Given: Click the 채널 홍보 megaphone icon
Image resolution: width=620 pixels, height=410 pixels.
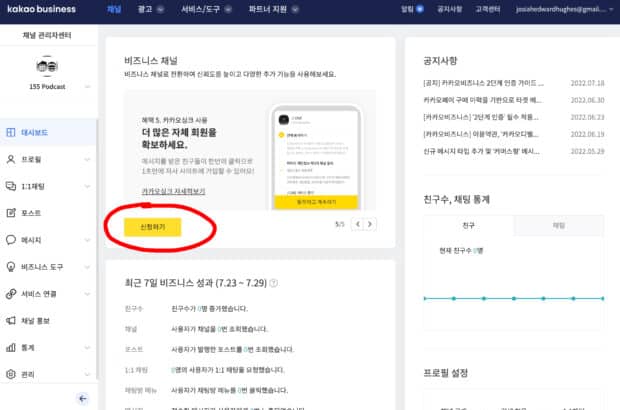Looking at the screenshot, I should (11, 321).
